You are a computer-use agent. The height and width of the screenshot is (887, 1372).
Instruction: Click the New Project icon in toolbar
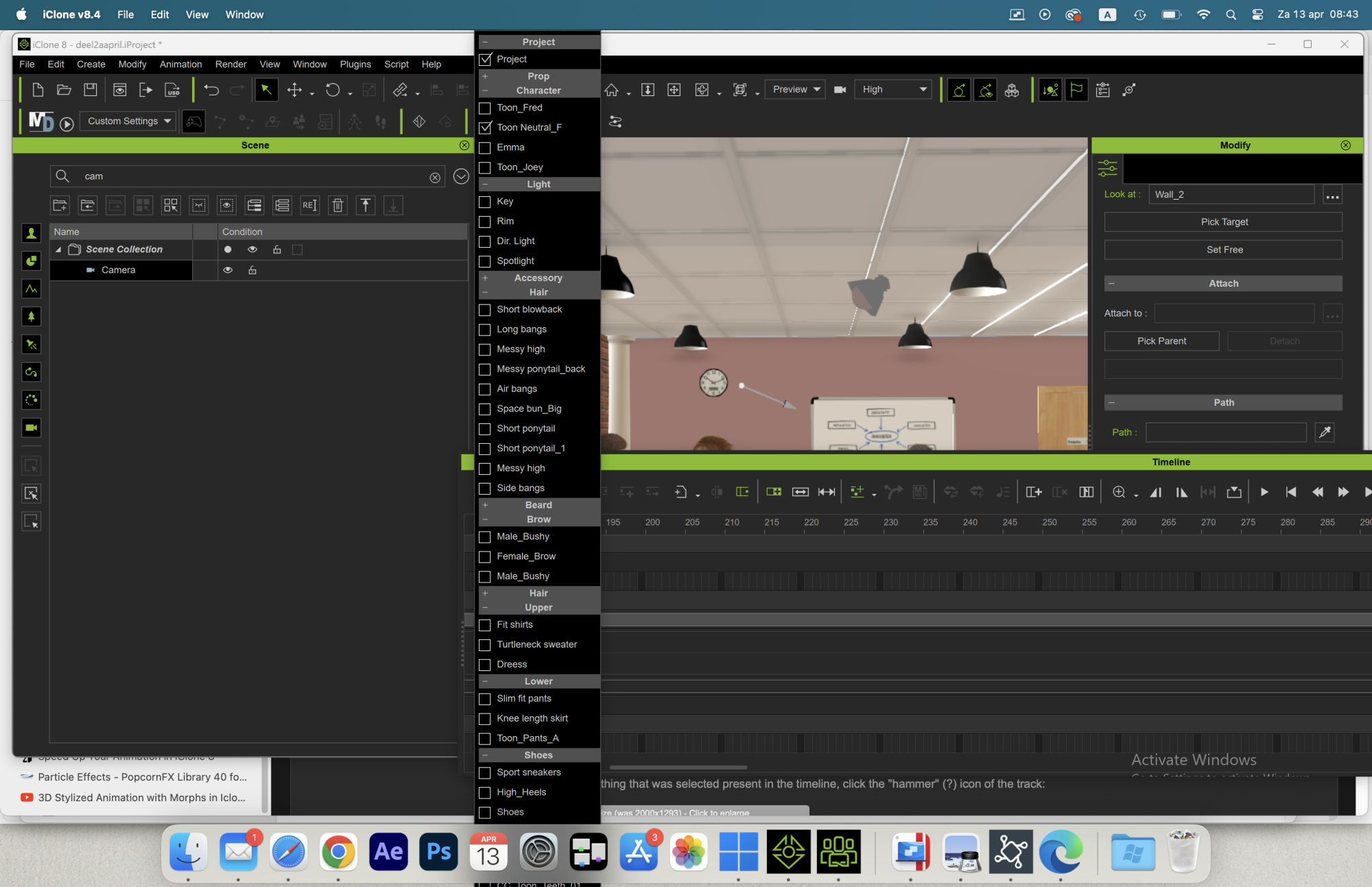pos(38,90)
